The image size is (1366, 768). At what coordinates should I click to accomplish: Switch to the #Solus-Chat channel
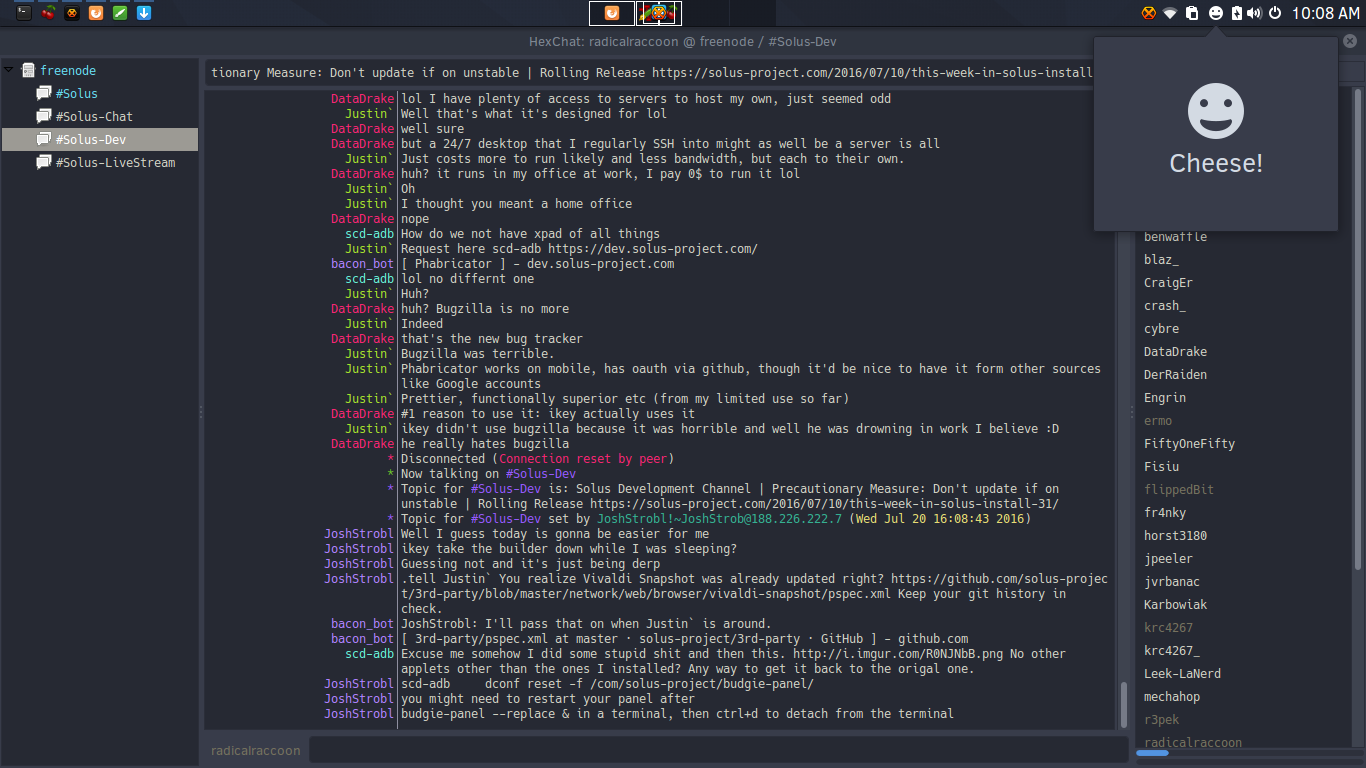94,117
